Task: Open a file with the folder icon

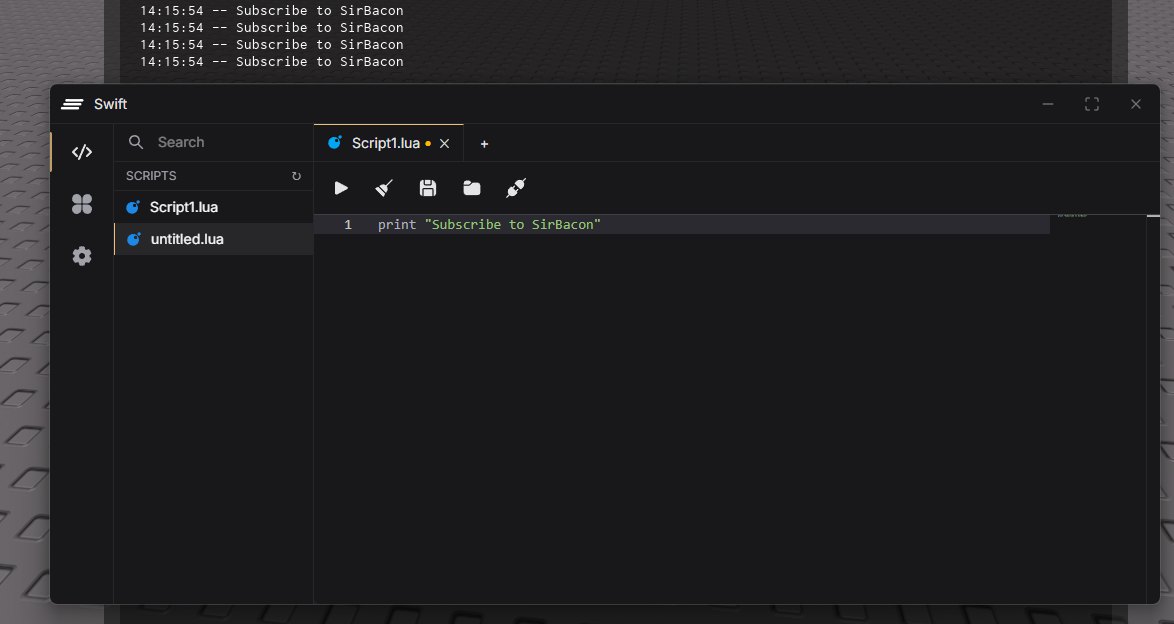Action: (472, 188)
